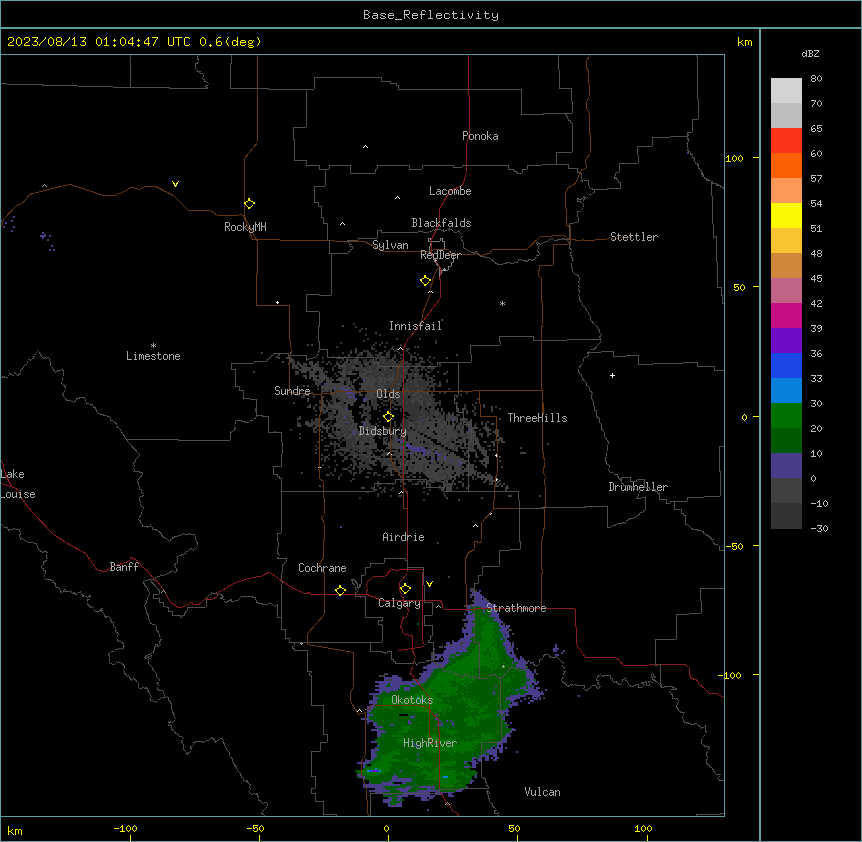Select the Banff label
The width and height of the screenshot is (862, 842).
[x=124, y=567]
